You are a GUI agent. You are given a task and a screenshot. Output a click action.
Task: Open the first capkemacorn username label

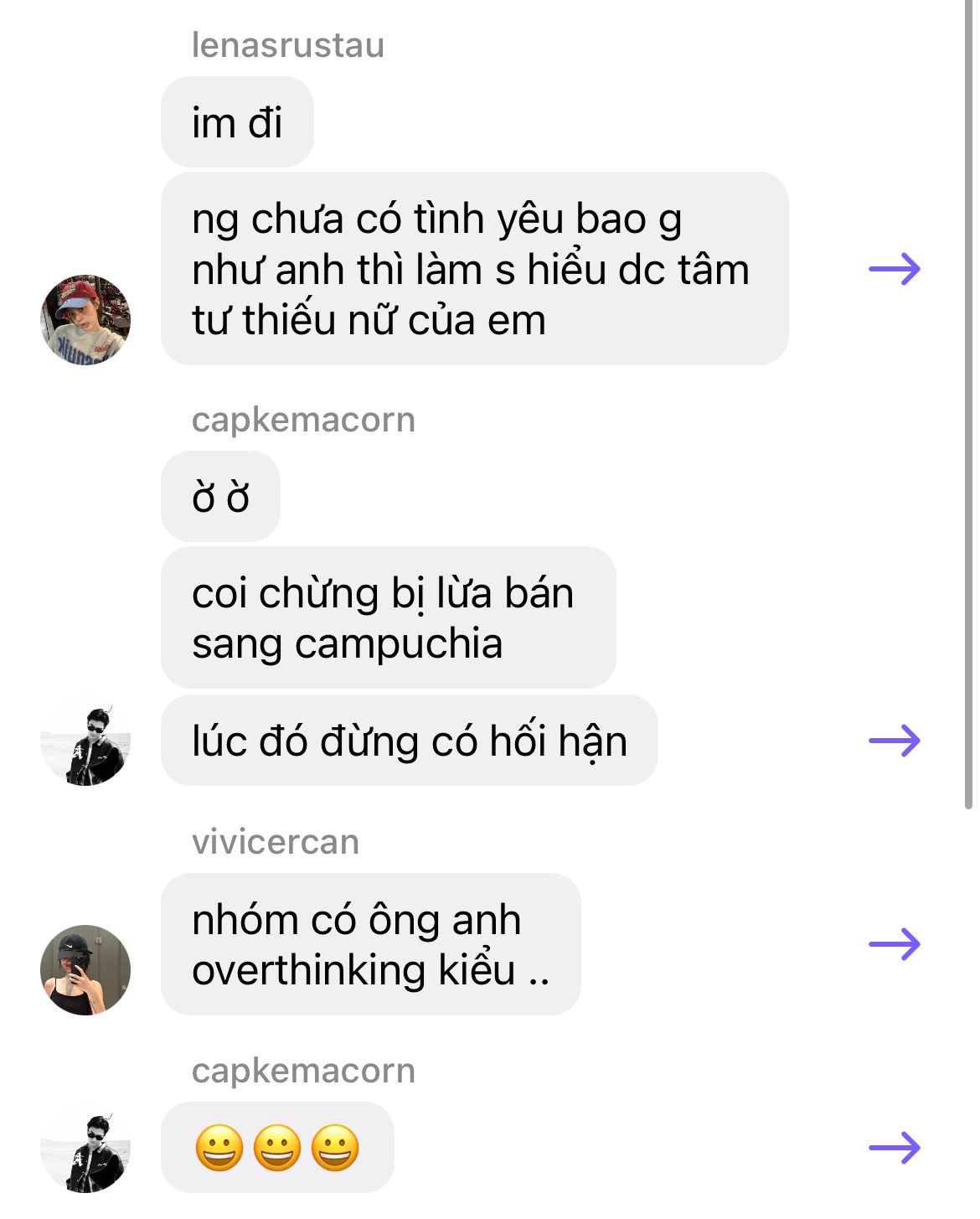pyautogui.click(x=303, y=420)
